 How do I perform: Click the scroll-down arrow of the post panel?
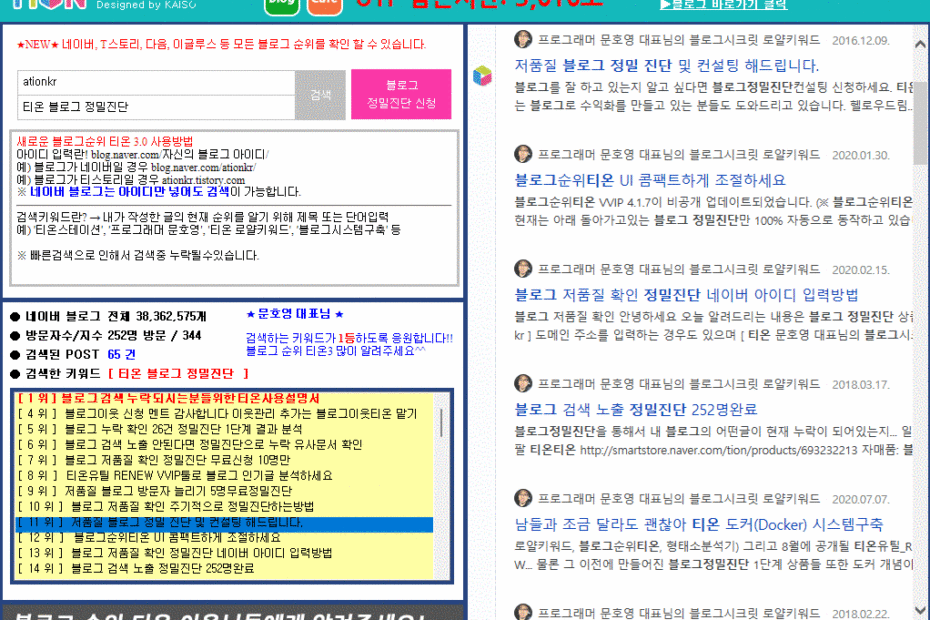[921, 609]
